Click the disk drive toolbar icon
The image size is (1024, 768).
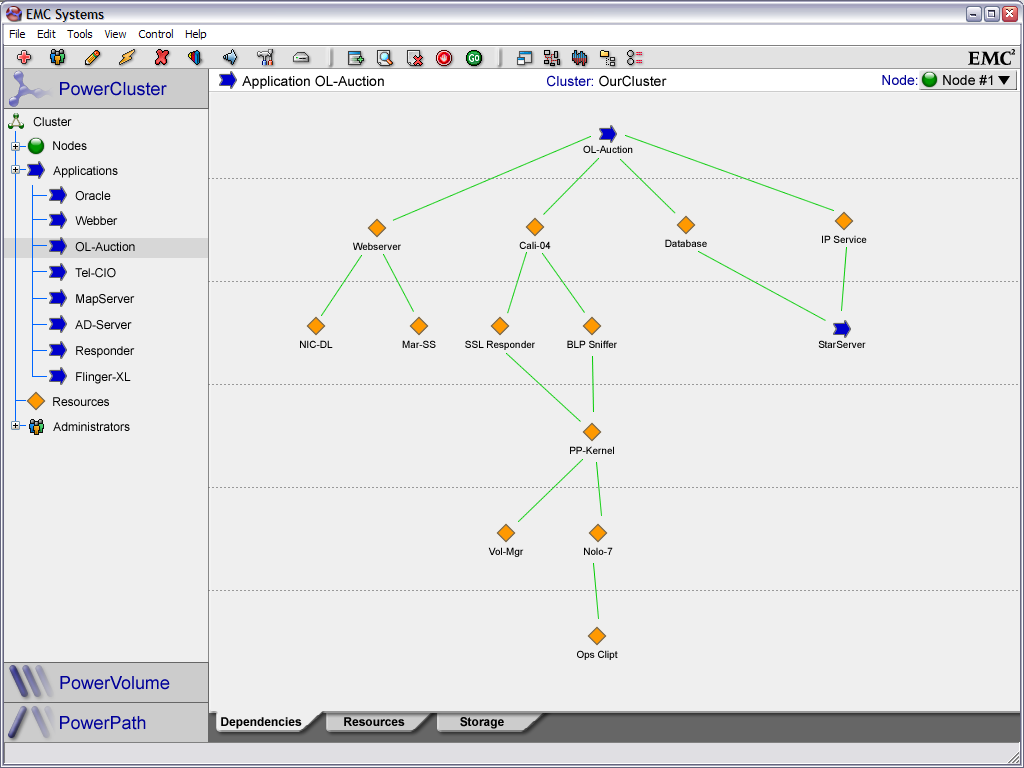[300, 57]
